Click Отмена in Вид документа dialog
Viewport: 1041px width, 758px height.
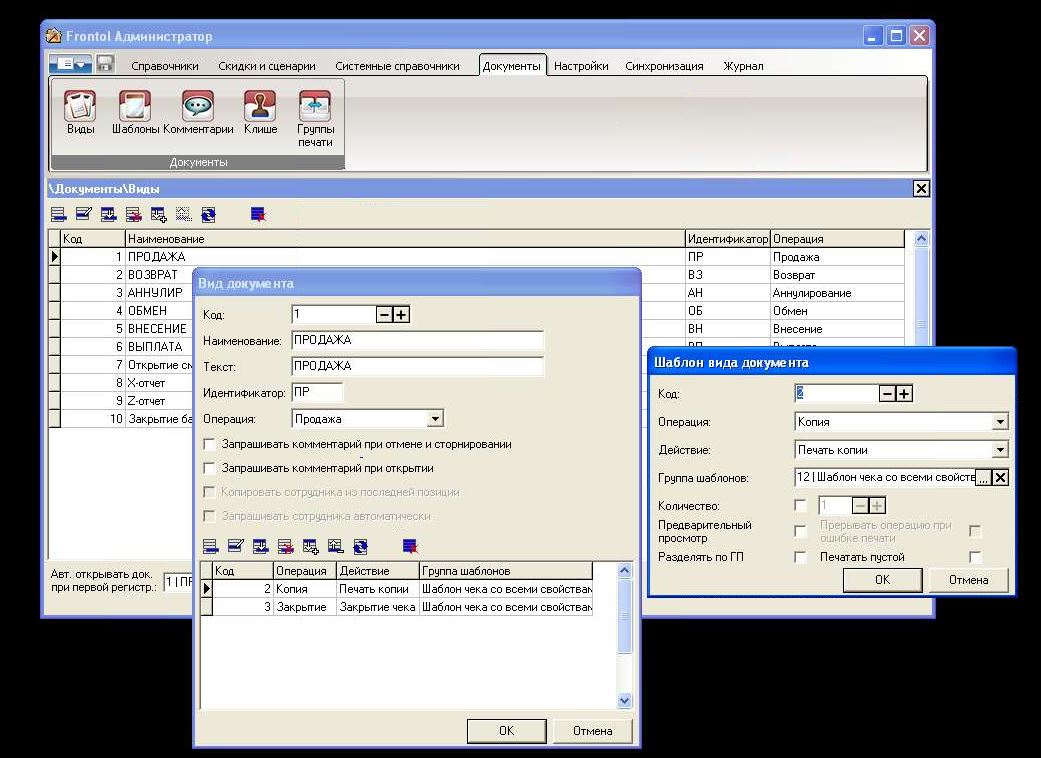click(x=592, y=731)
